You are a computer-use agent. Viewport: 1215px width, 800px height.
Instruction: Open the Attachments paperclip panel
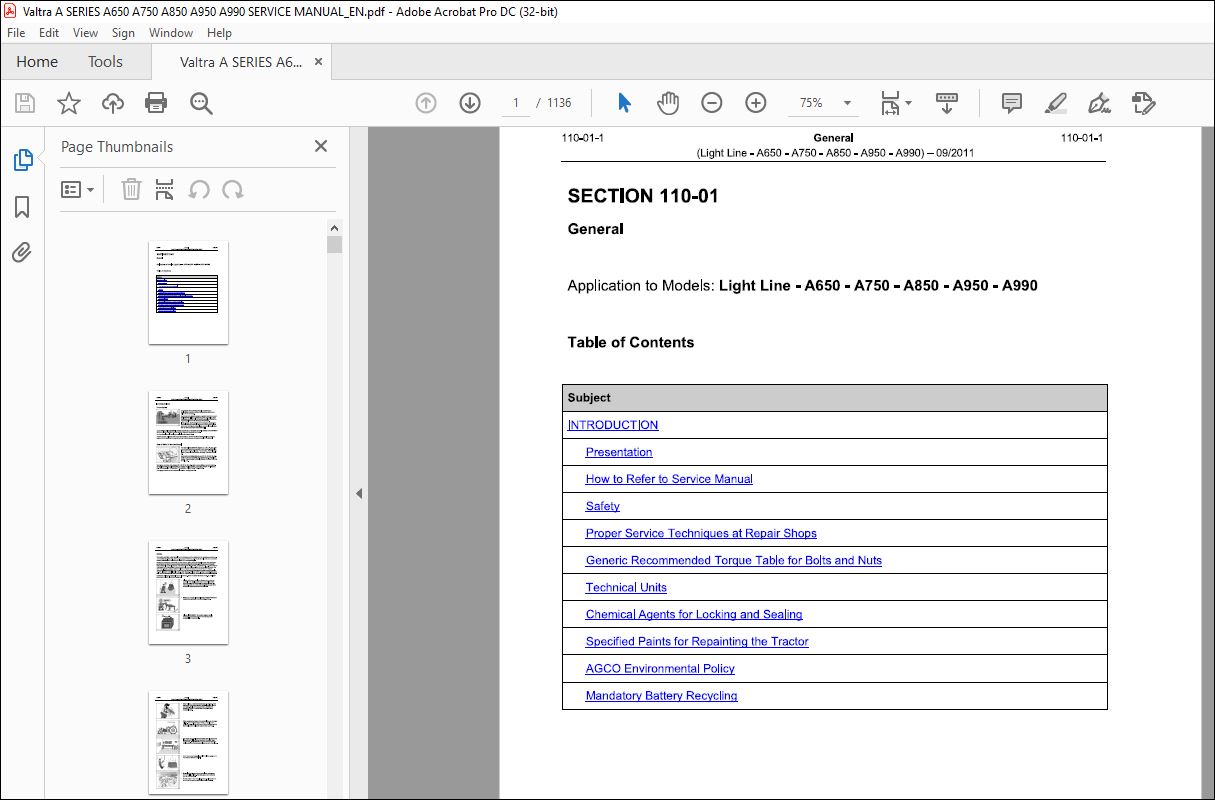click(x=22, y=253)
